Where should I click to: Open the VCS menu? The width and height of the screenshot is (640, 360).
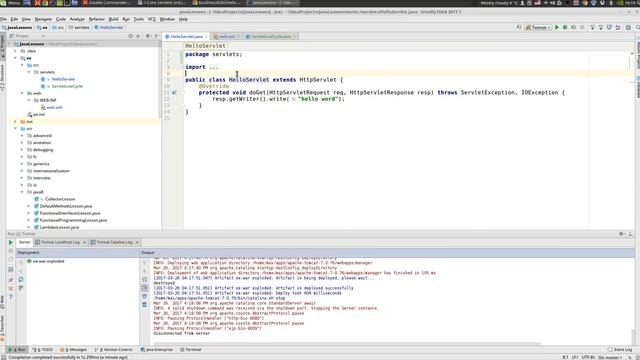pos(152,19)
